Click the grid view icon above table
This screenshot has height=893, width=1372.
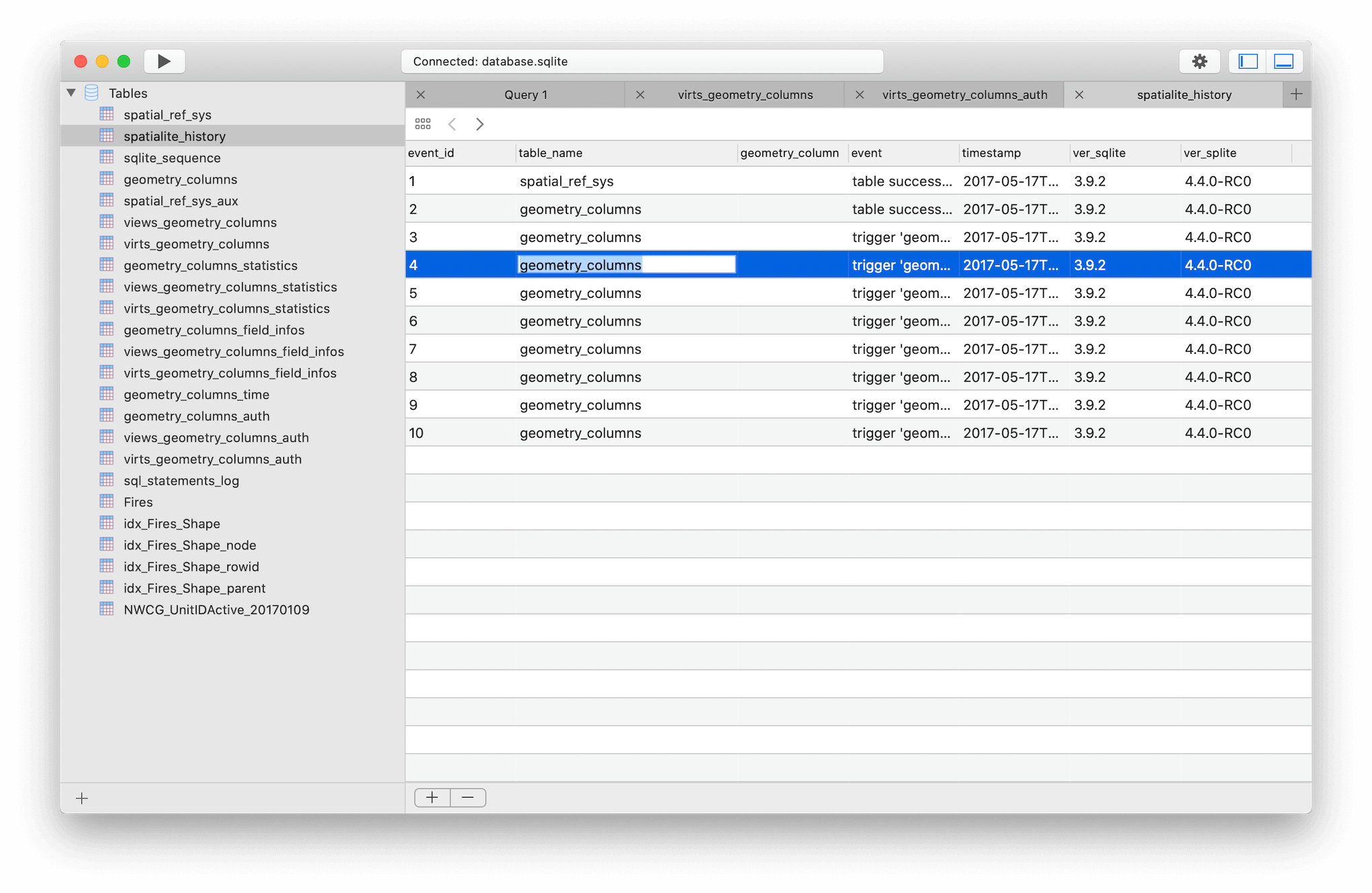[x=422, y=124]
